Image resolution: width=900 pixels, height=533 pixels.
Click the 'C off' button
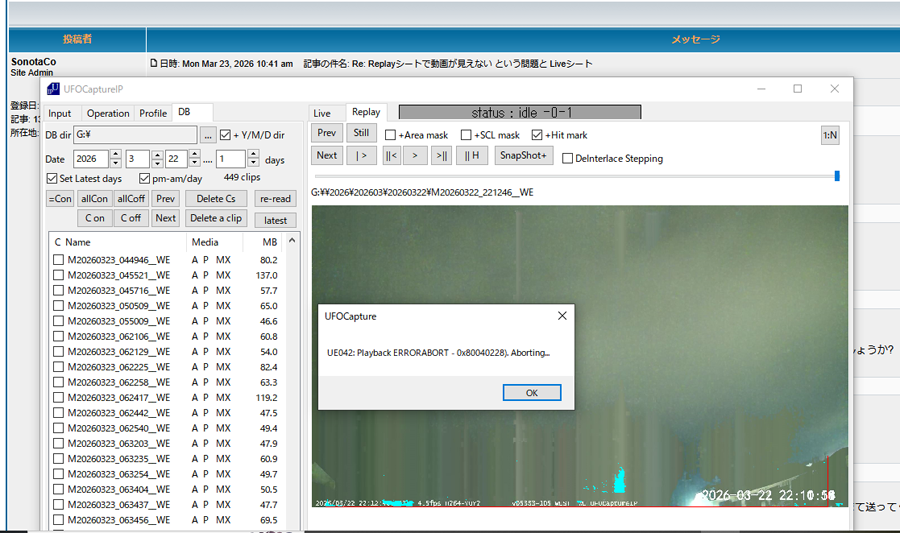point(131,218)
